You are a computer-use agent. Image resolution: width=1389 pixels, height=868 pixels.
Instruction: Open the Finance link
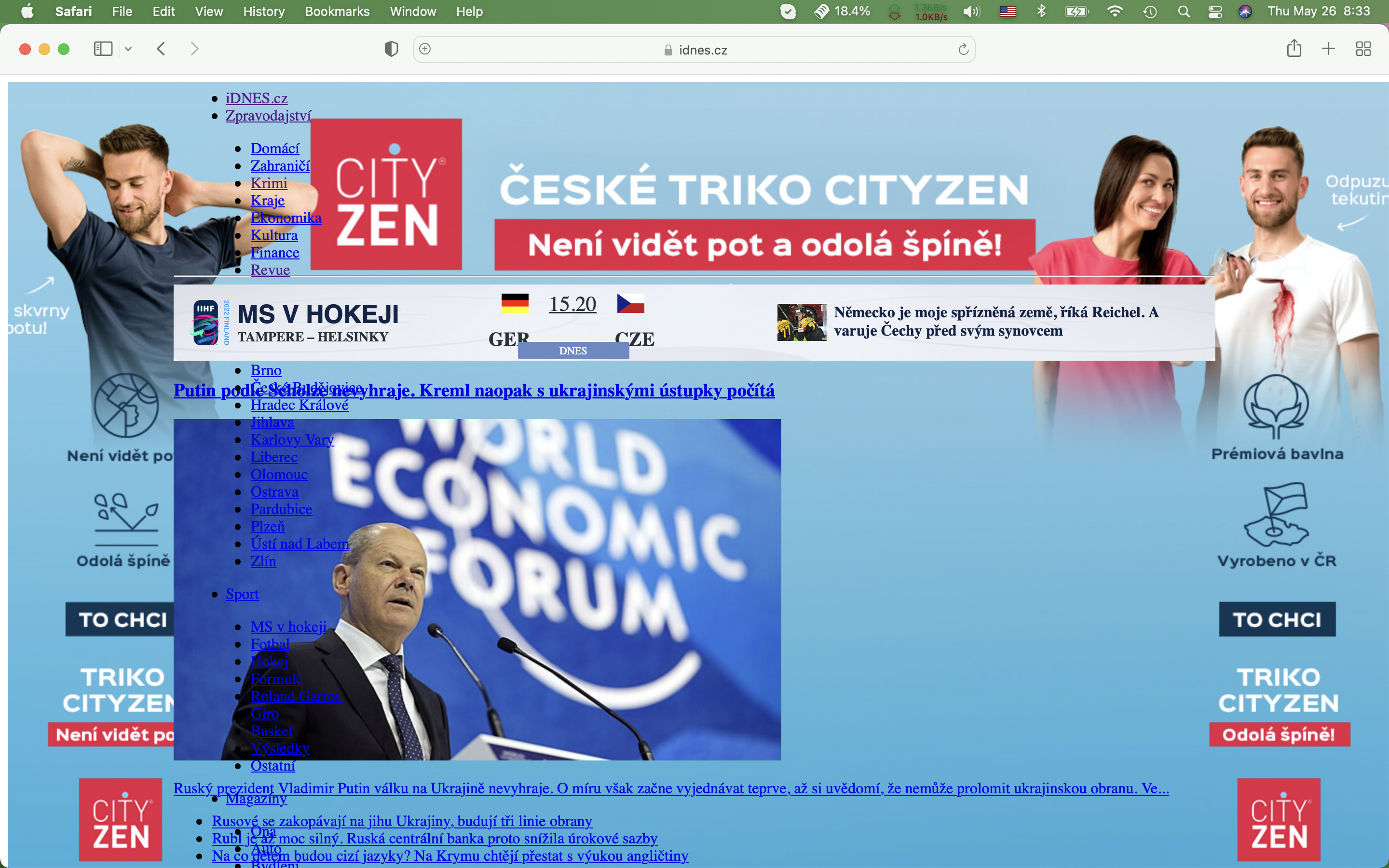click(x=275, y=253)
